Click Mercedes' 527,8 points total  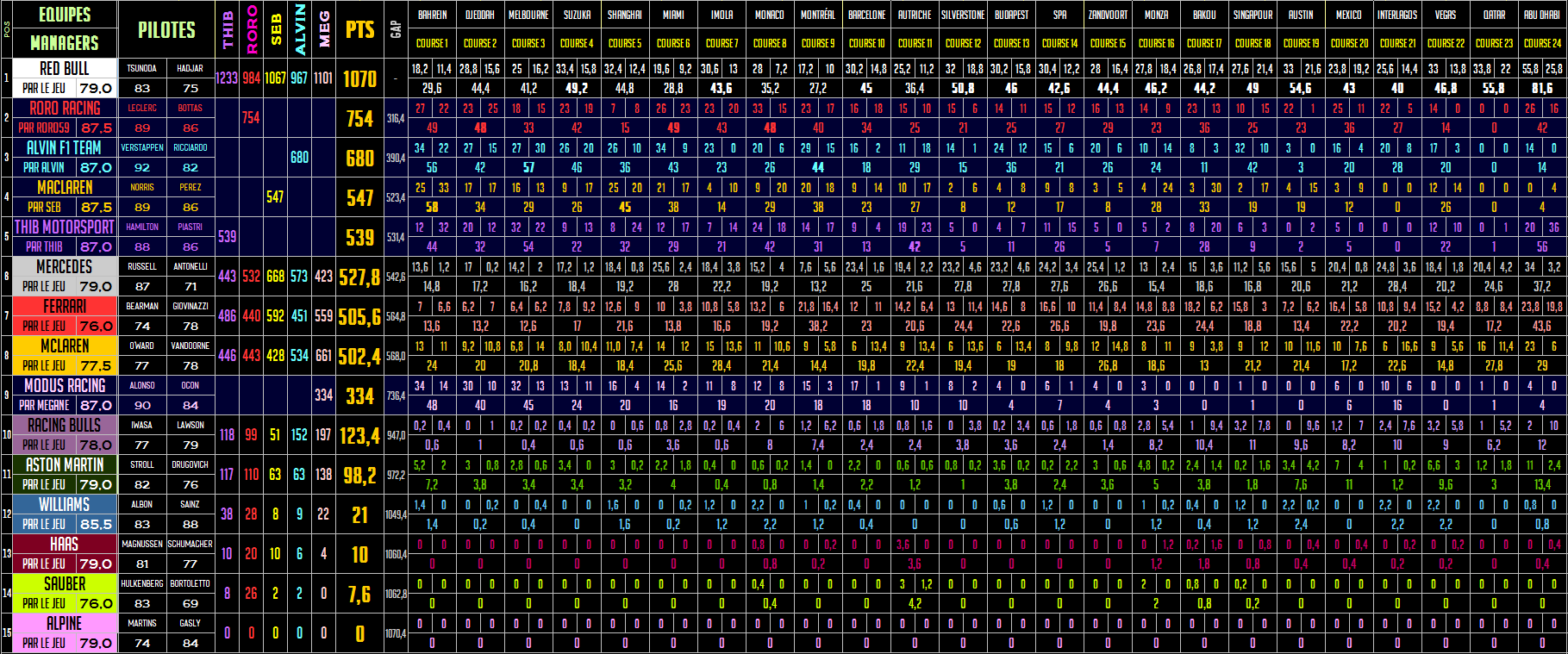[359, 277]
